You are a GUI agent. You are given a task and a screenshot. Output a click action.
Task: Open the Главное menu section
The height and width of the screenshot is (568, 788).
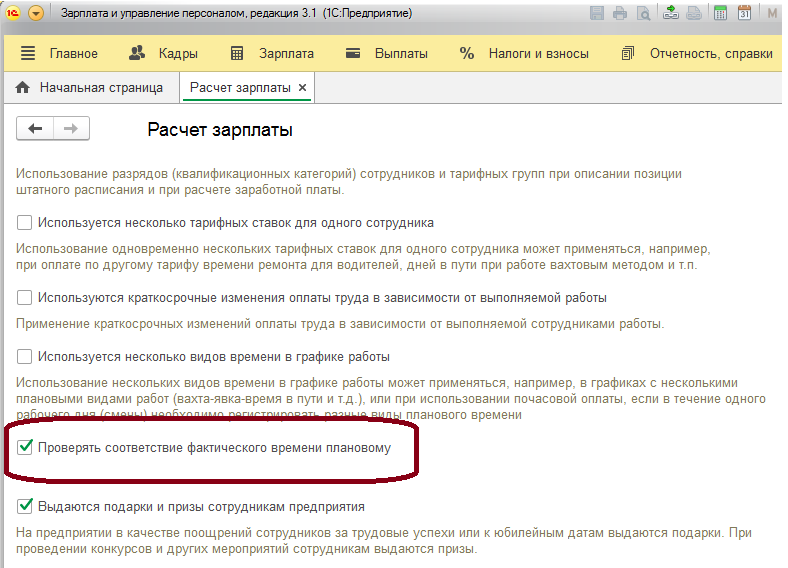pyautogui.click(x=59, y=53)
